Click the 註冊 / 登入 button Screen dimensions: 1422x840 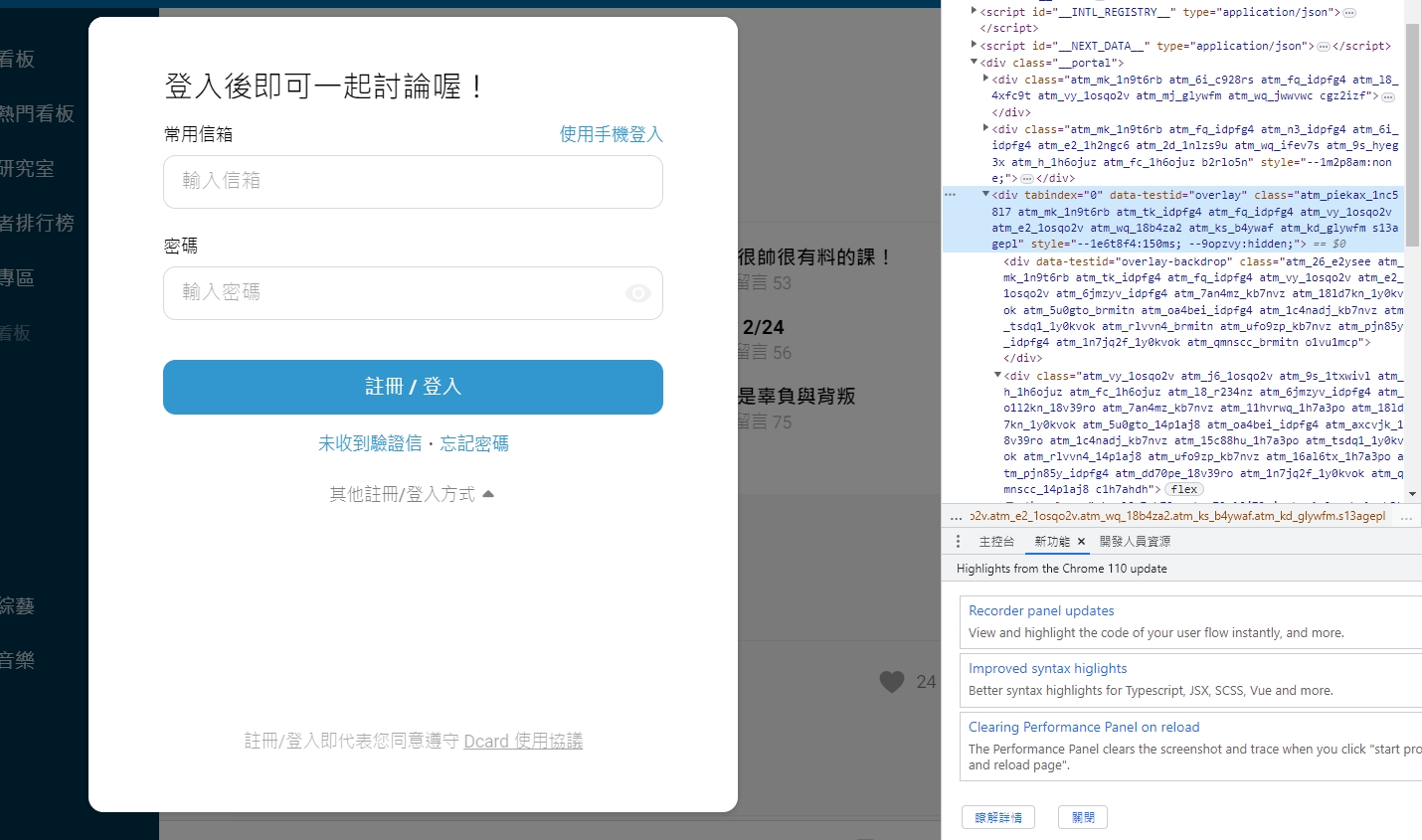413,387
